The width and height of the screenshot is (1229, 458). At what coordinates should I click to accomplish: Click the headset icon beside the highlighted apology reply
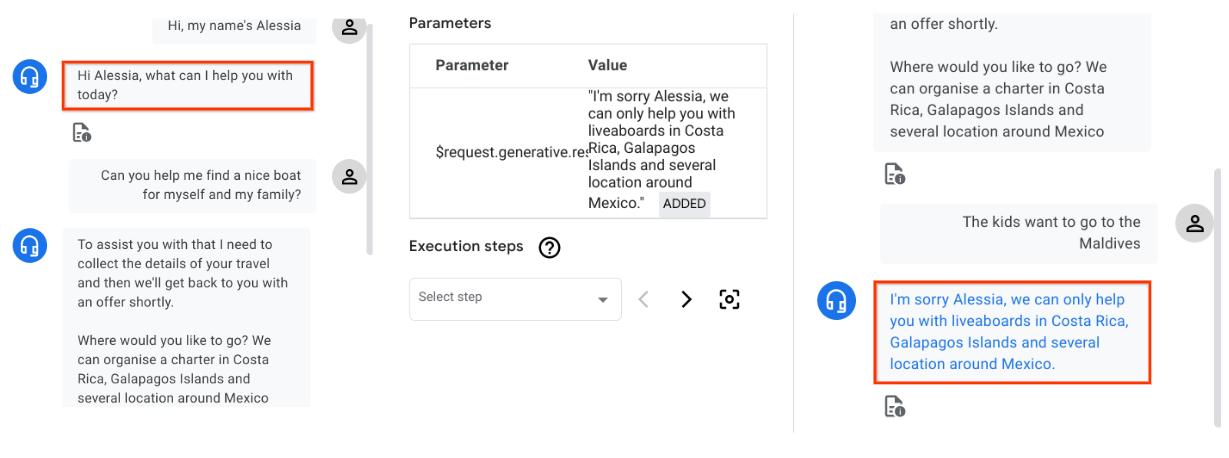coord(835,300)
